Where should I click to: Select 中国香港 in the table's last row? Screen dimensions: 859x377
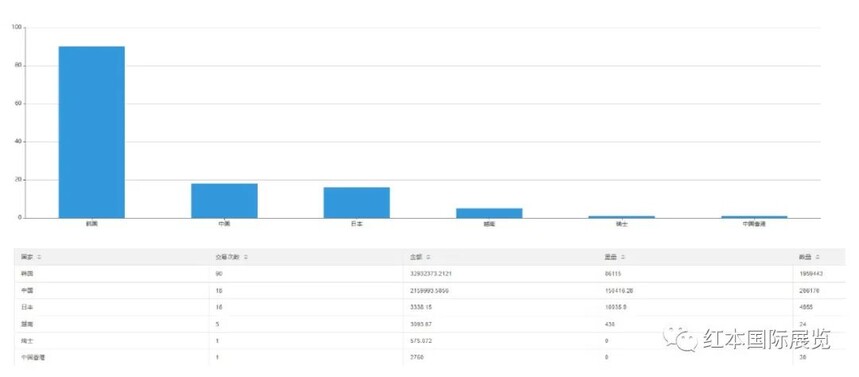[33, 357]
